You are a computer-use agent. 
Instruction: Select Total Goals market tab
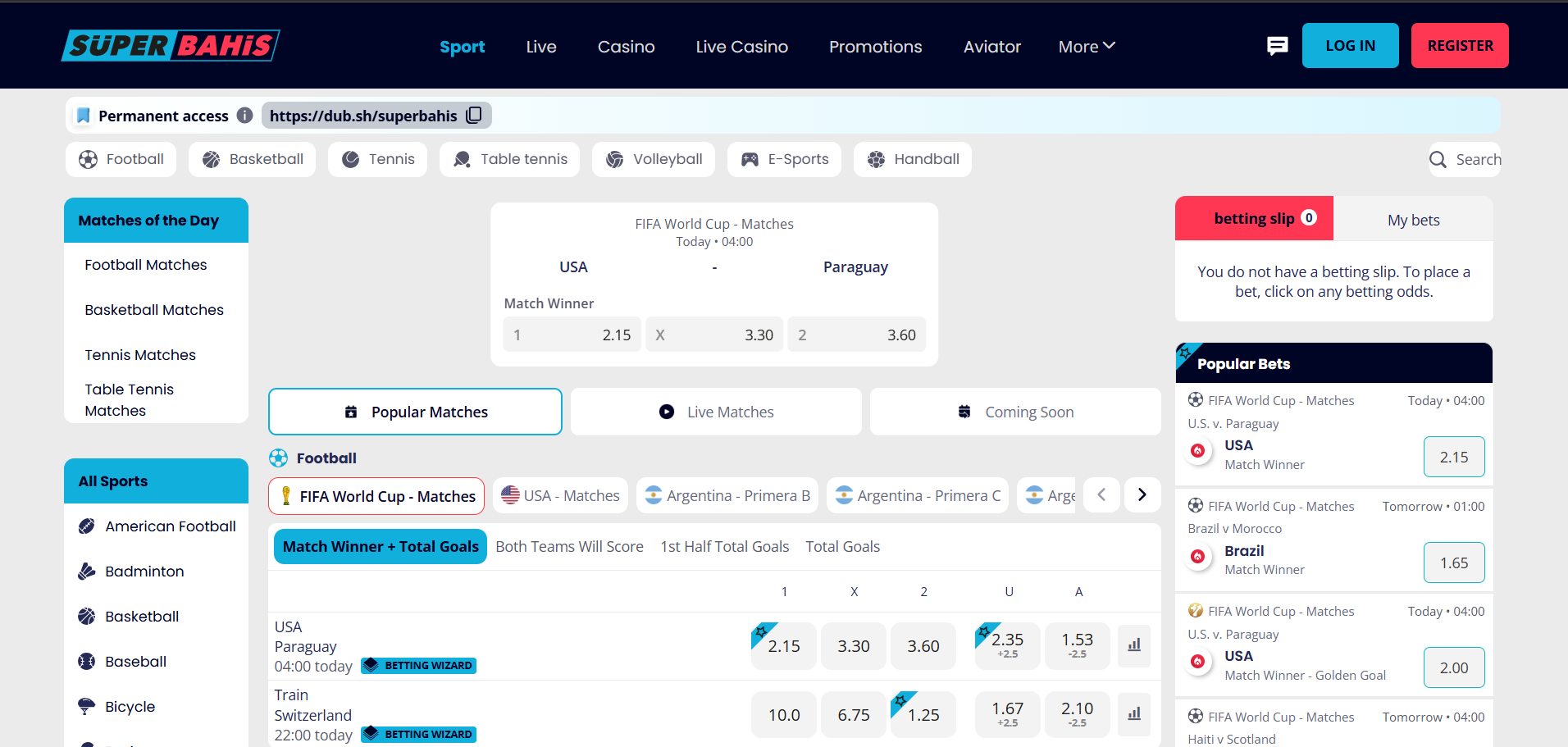pos(842,547)
